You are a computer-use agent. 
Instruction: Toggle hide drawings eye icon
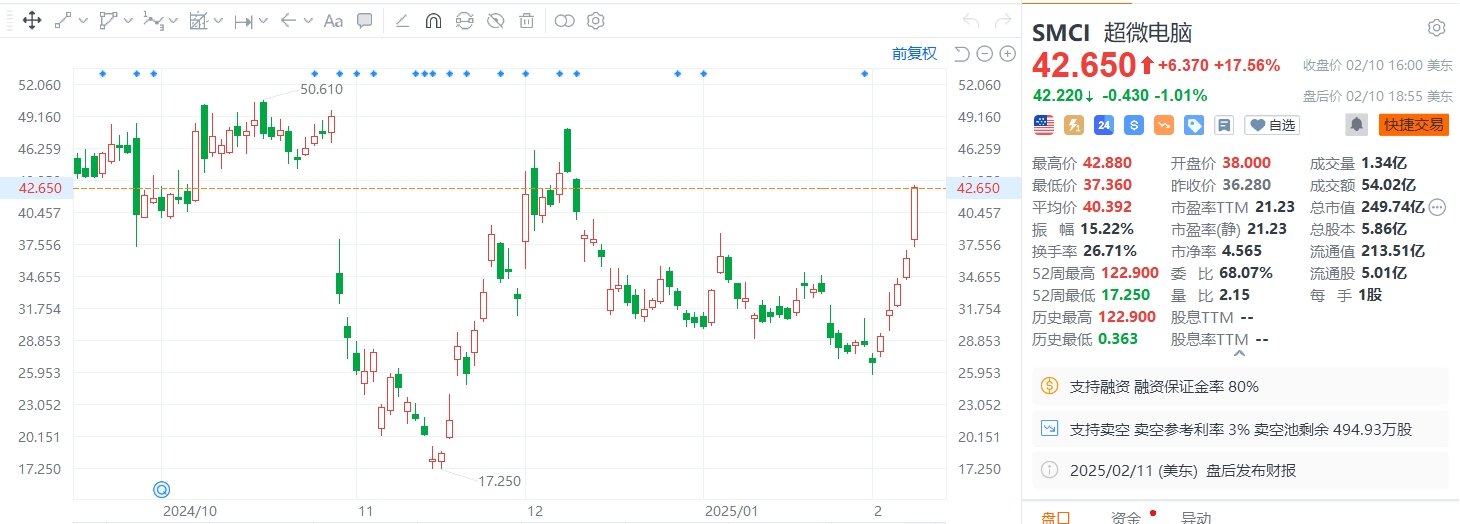495,20
